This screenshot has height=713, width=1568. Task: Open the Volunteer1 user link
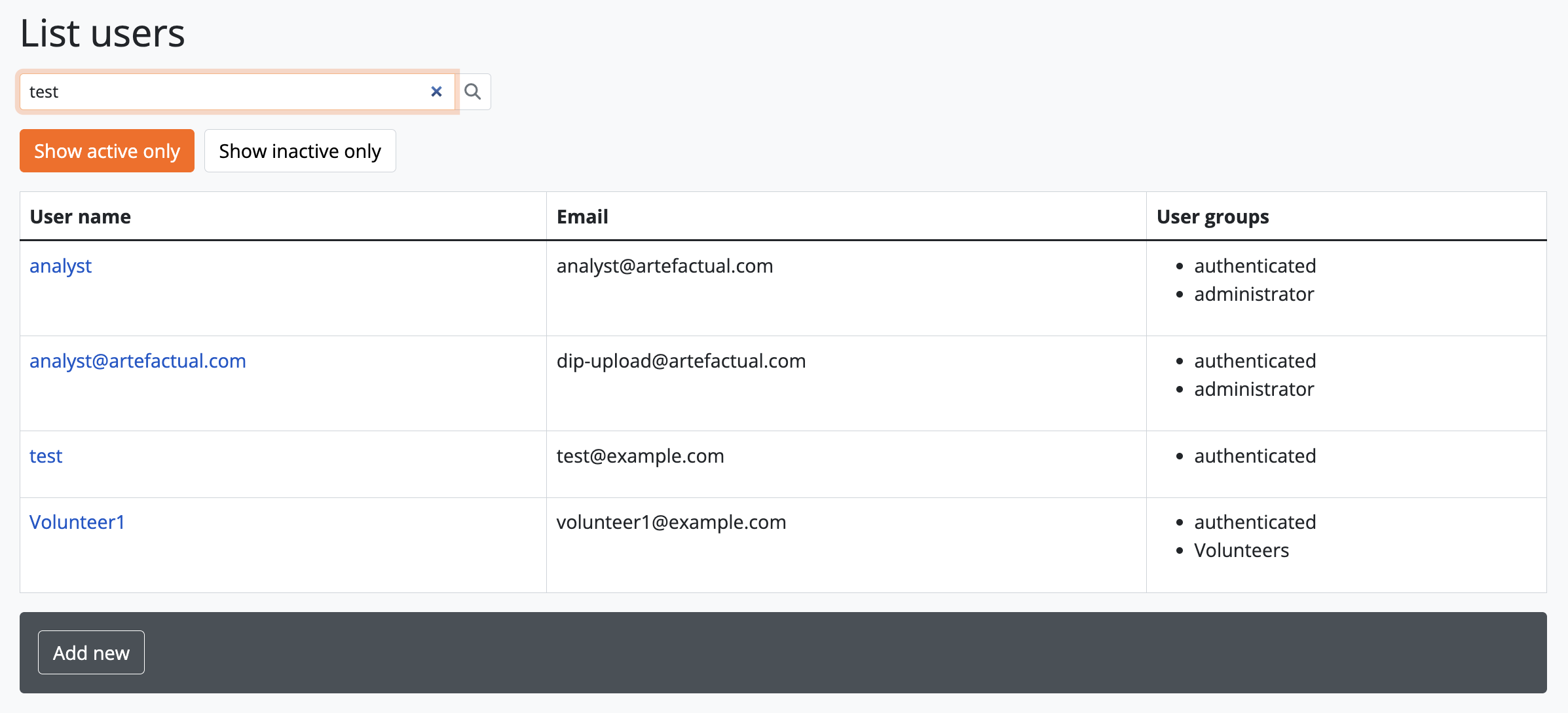click(x=77, y=522)
